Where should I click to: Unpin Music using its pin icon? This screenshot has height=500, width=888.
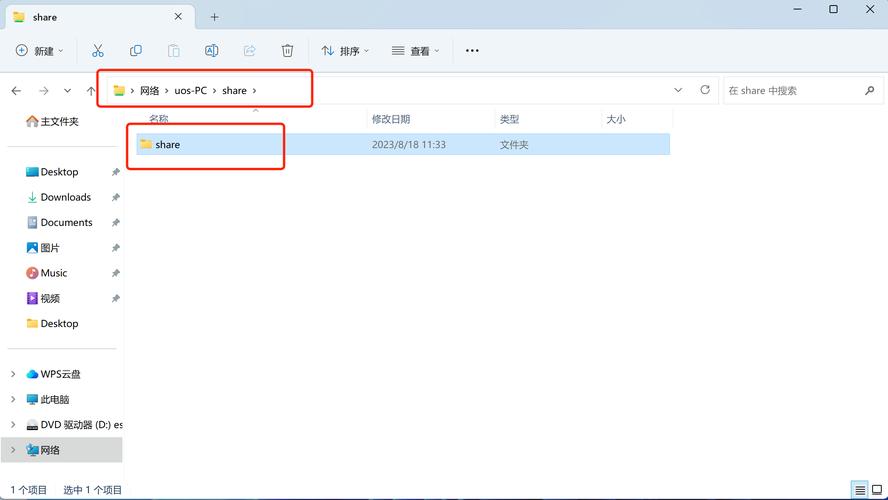tap(116, 273)
